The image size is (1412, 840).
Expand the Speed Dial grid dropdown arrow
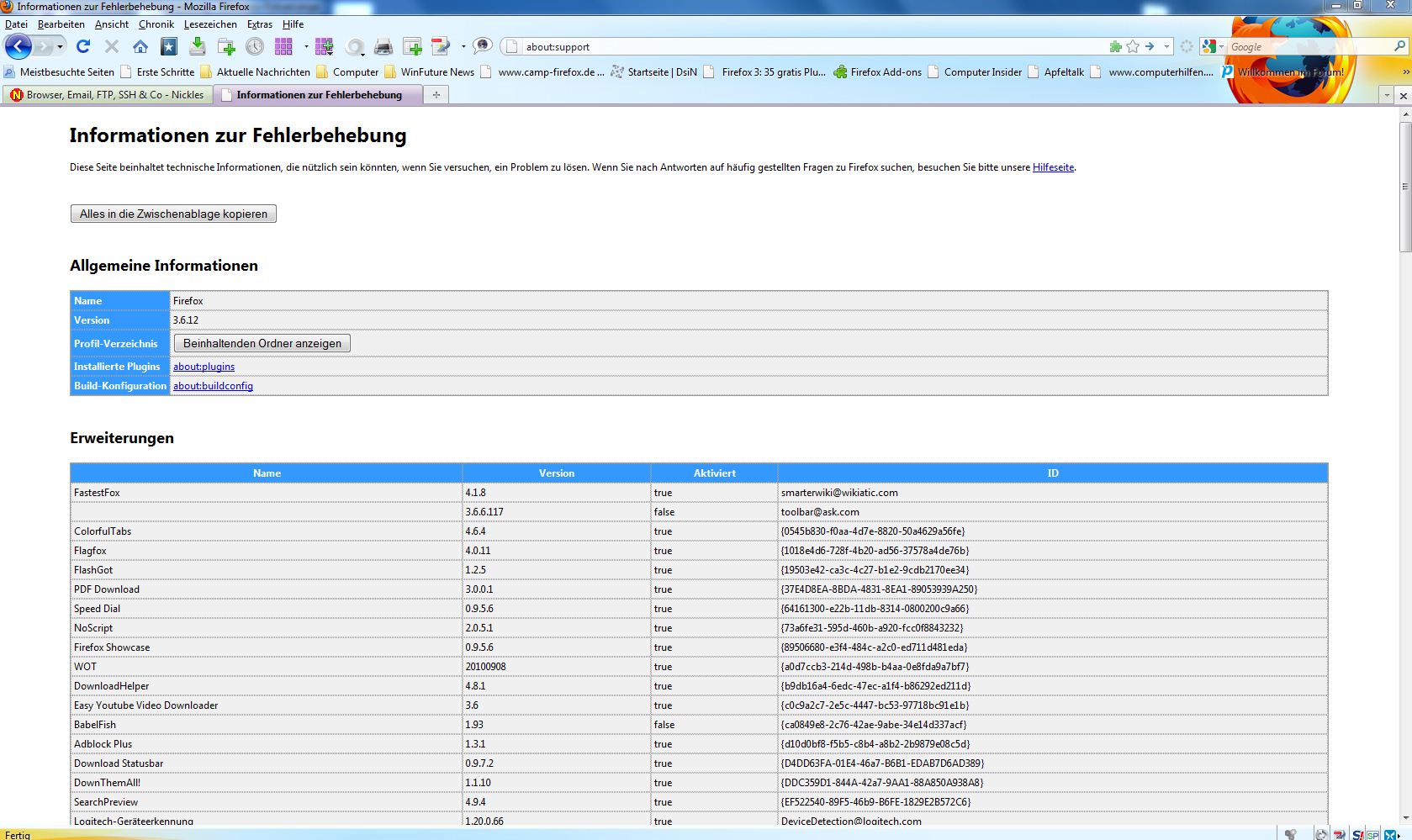305,47
